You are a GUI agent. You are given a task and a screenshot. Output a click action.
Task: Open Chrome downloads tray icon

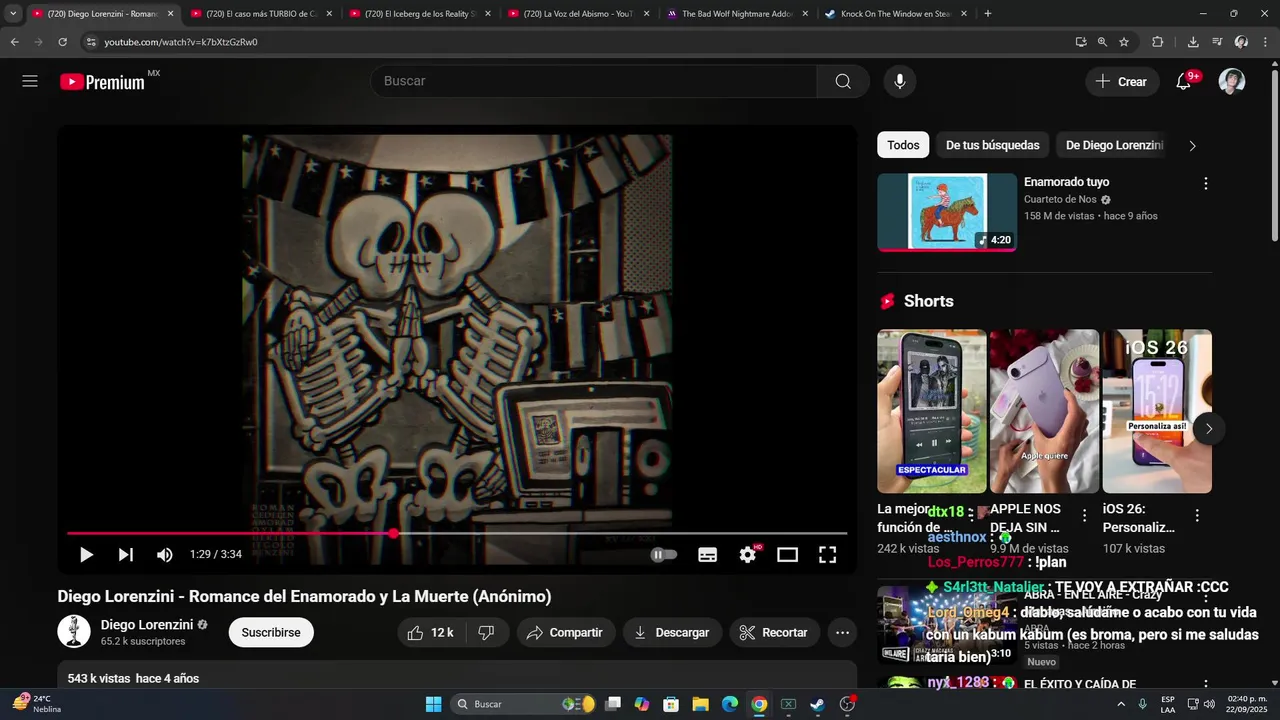(1193, 42)
